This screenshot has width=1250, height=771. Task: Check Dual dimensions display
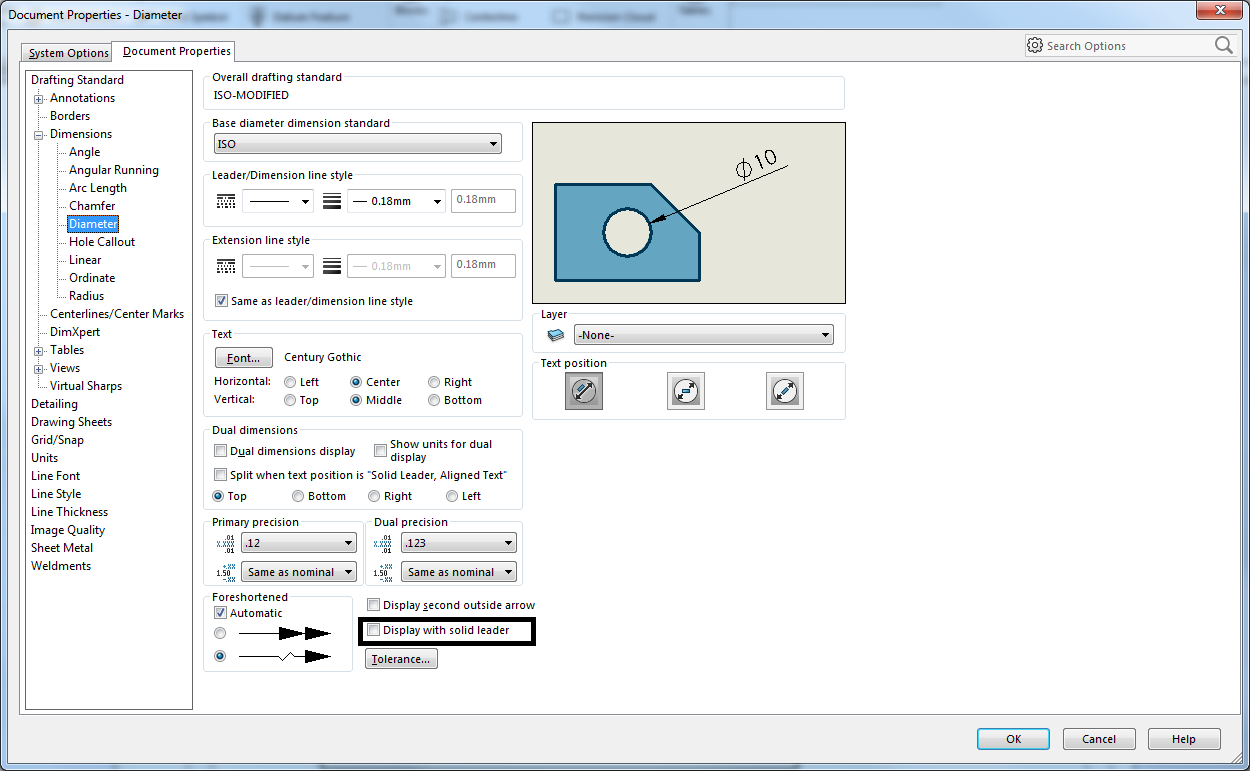point(221,451)
